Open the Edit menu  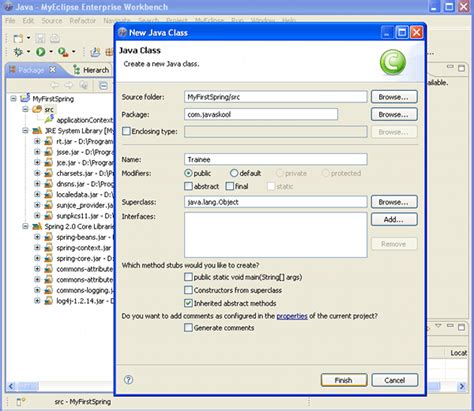(28, 21)
